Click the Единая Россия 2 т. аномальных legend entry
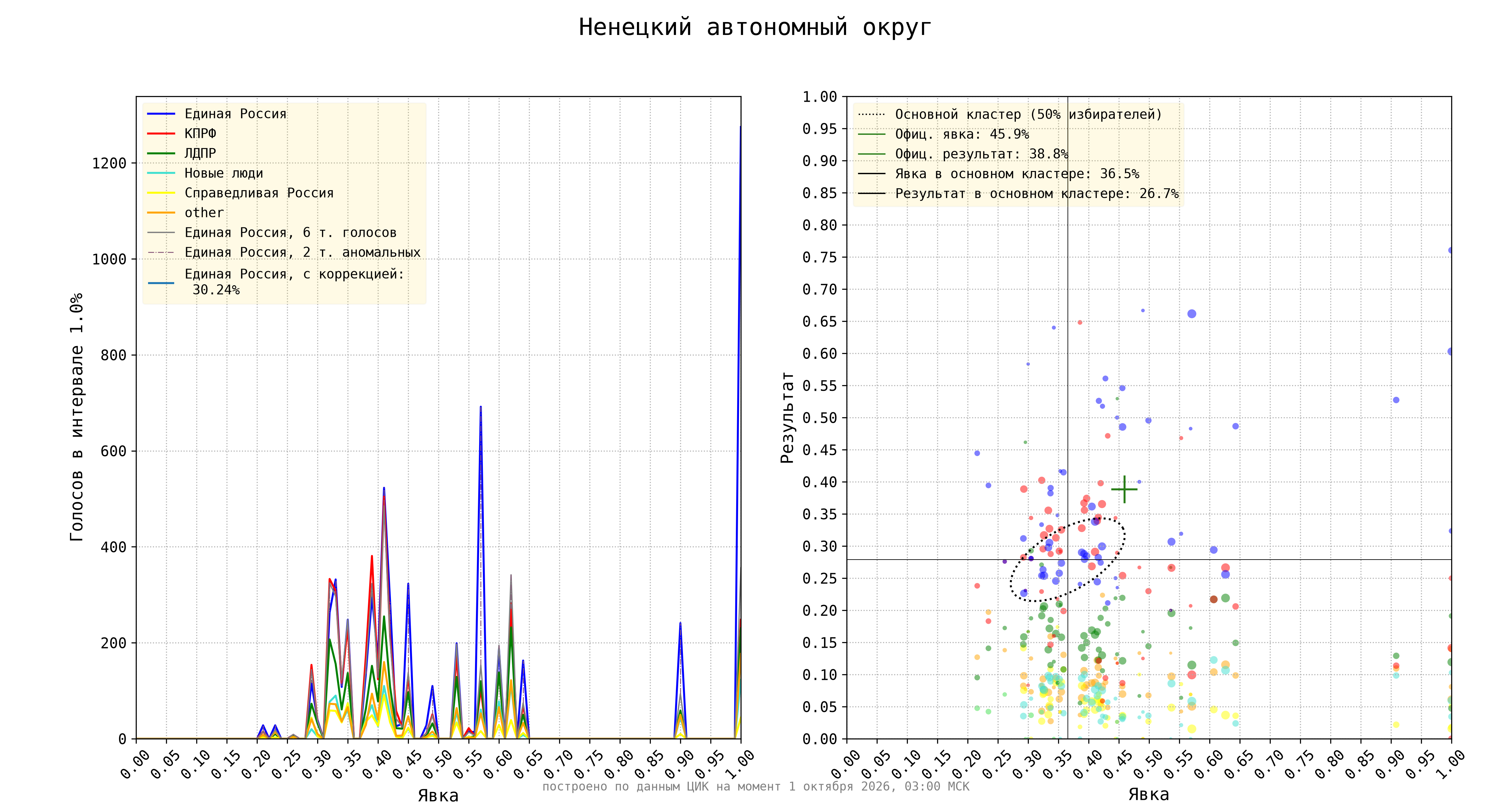The height and width of the screenshot is (803, 1512). [284, 253]
